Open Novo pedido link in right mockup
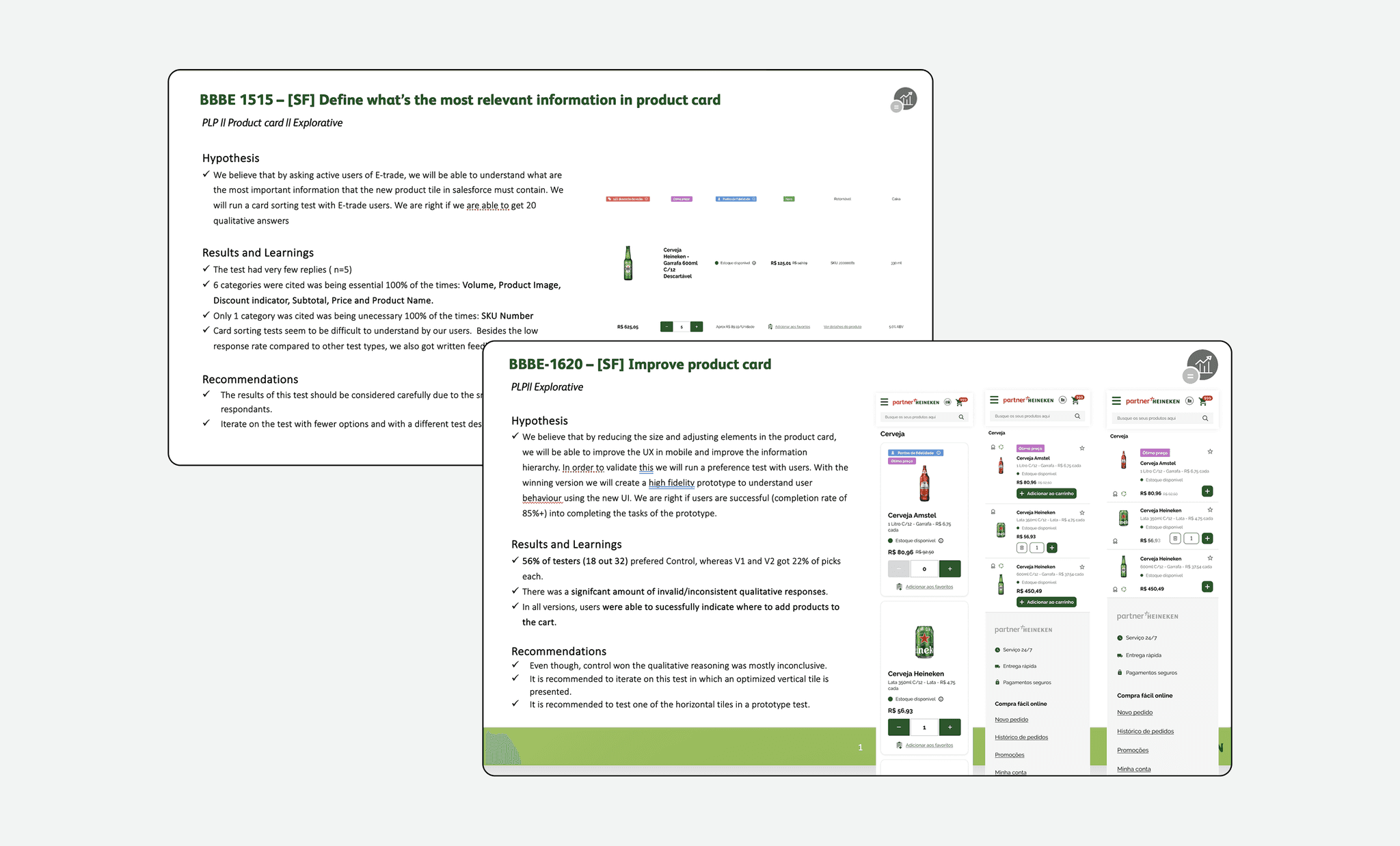Image resolution: width=1400 pixels, height=846 pixels. (1135, 713)
